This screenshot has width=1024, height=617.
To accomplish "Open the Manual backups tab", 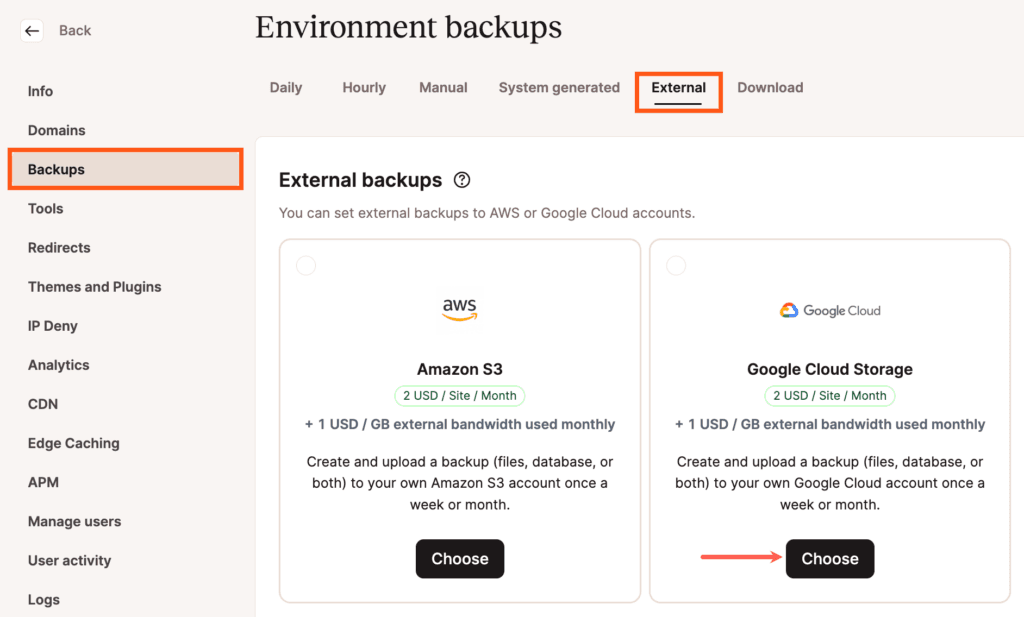I will tap(443, 88).
